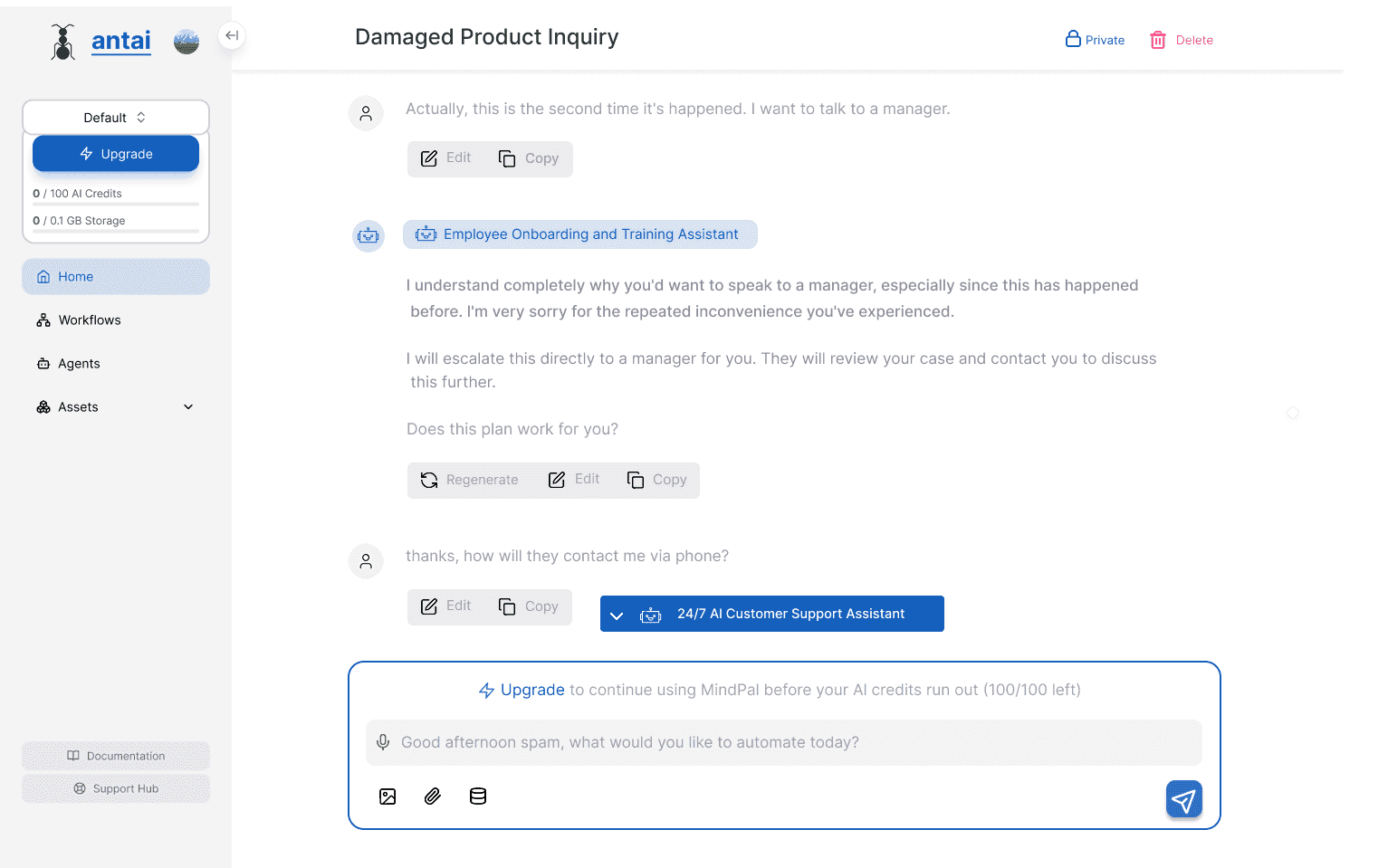1388x868 pixels.
Task: Click user avatar next to manager message
Action: (366, 113)
